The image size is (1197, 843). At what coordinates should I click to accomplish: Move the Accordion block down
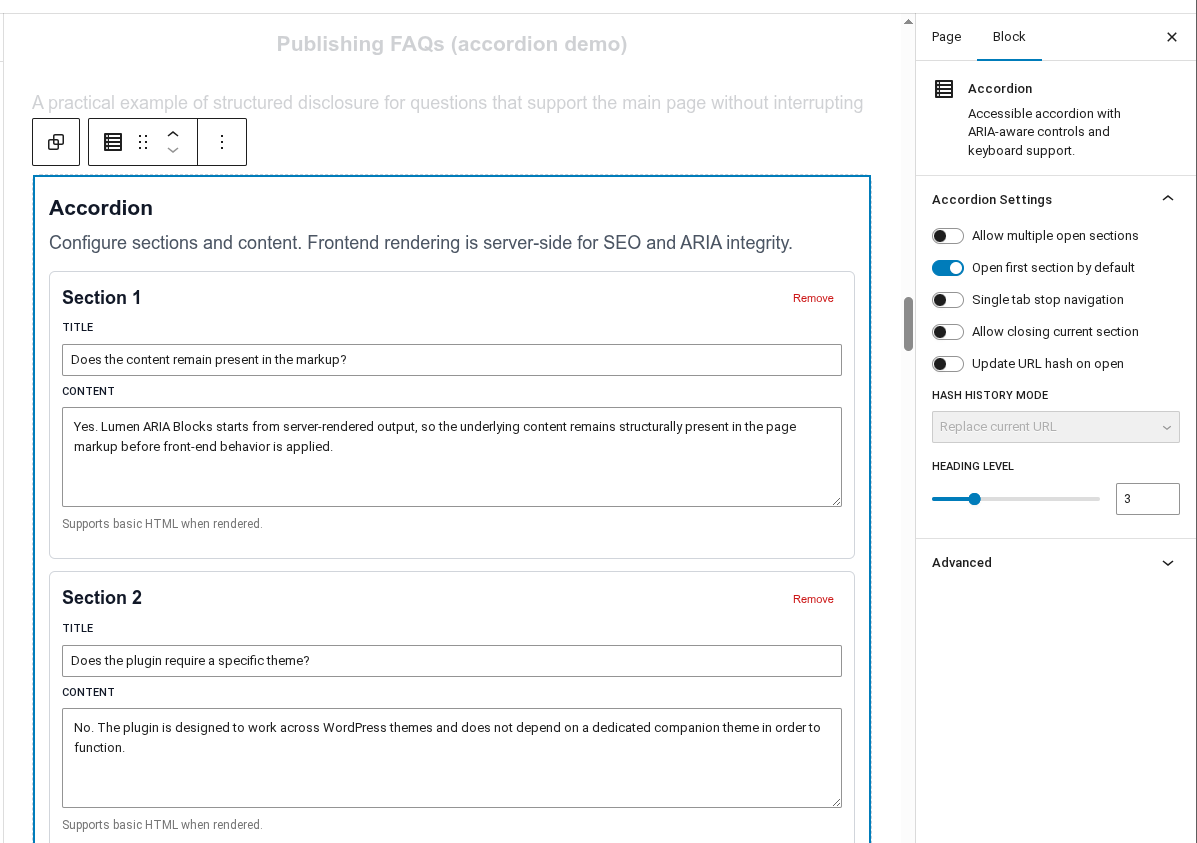click(x=172, y=150)
